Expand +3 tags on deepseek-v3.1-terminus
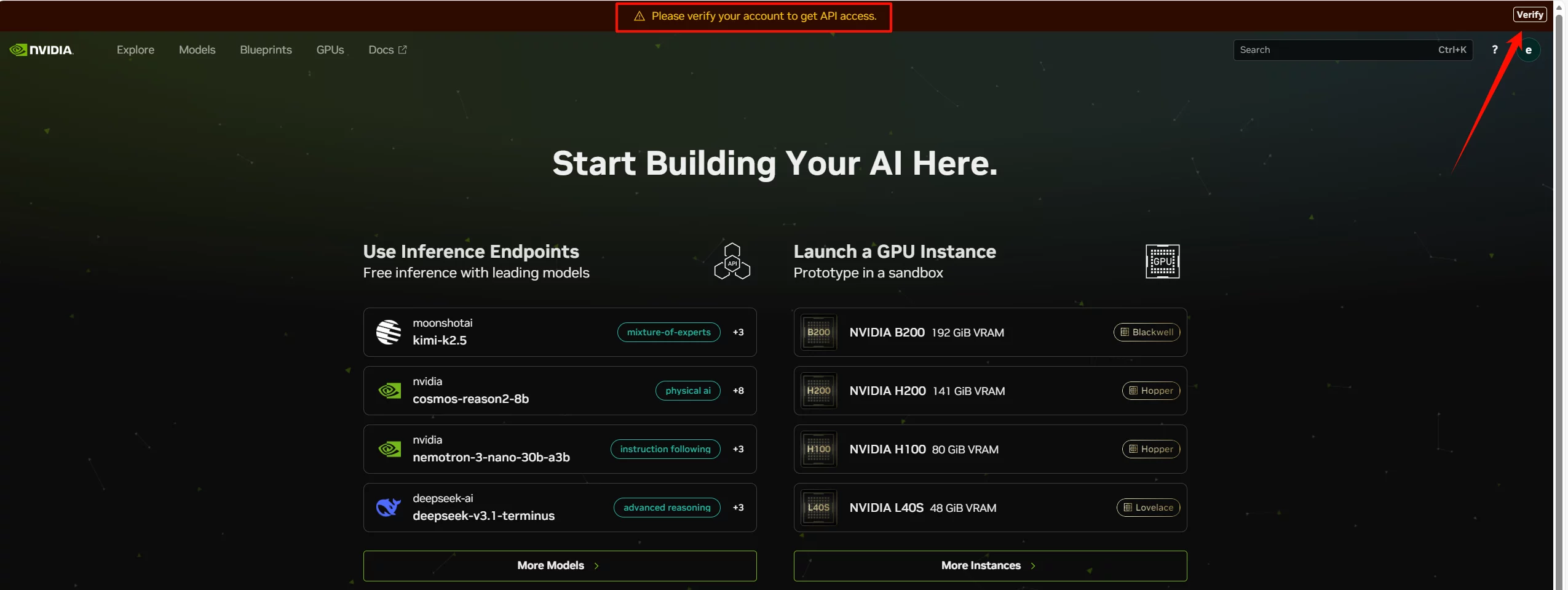The width and height of the screenshot is (1568, 590). 738,508
